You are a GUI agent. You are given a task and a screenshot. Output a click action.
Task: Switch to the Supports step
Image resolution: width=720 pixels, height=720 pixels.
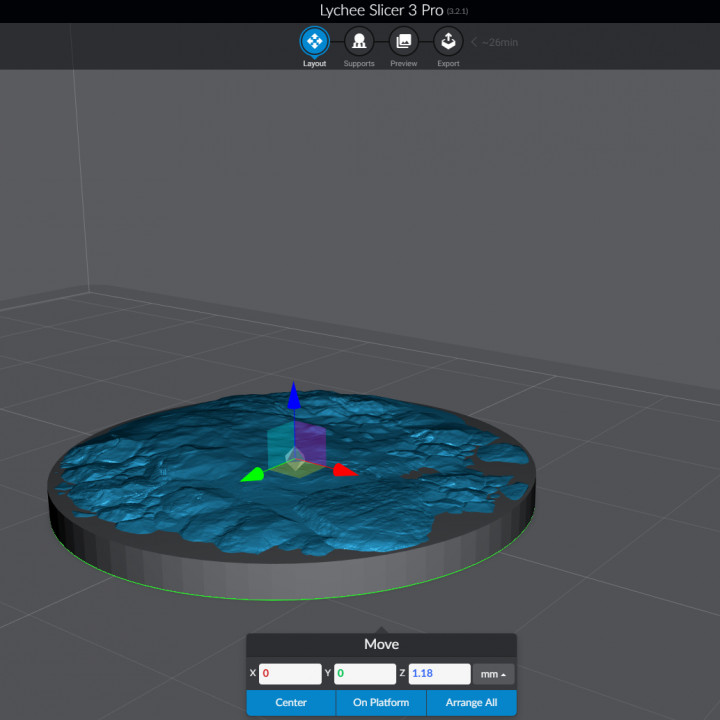(358, 42)
